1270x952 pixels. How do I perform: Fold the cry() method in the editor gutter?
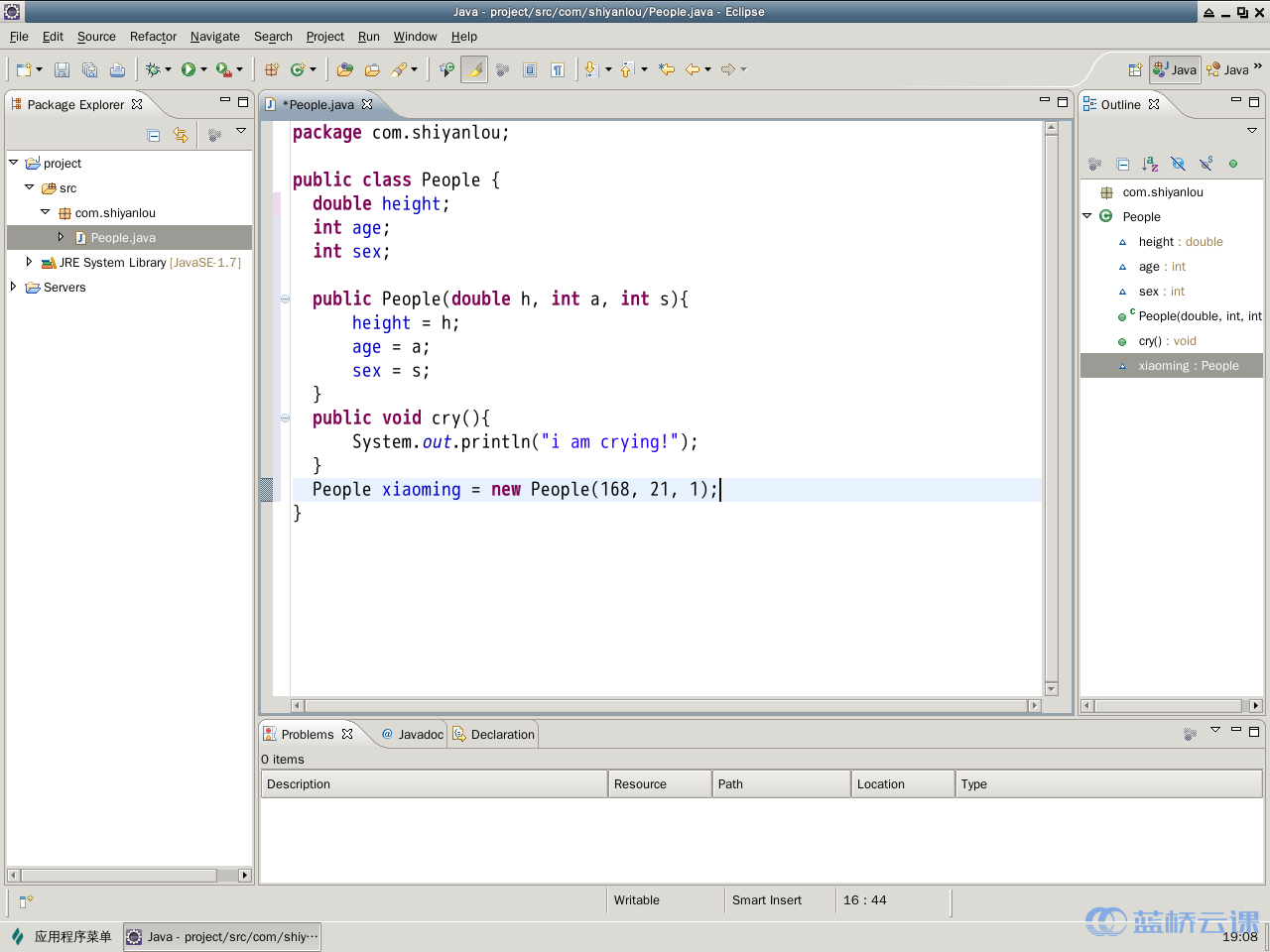[x=285, y=417]
